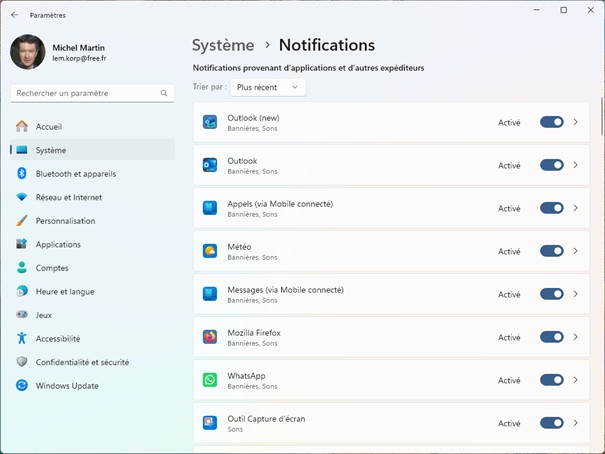Expand Météo notification settings chevron
Image resolution: width=605 pixels, height=454 pixels.
click(576, 251)
